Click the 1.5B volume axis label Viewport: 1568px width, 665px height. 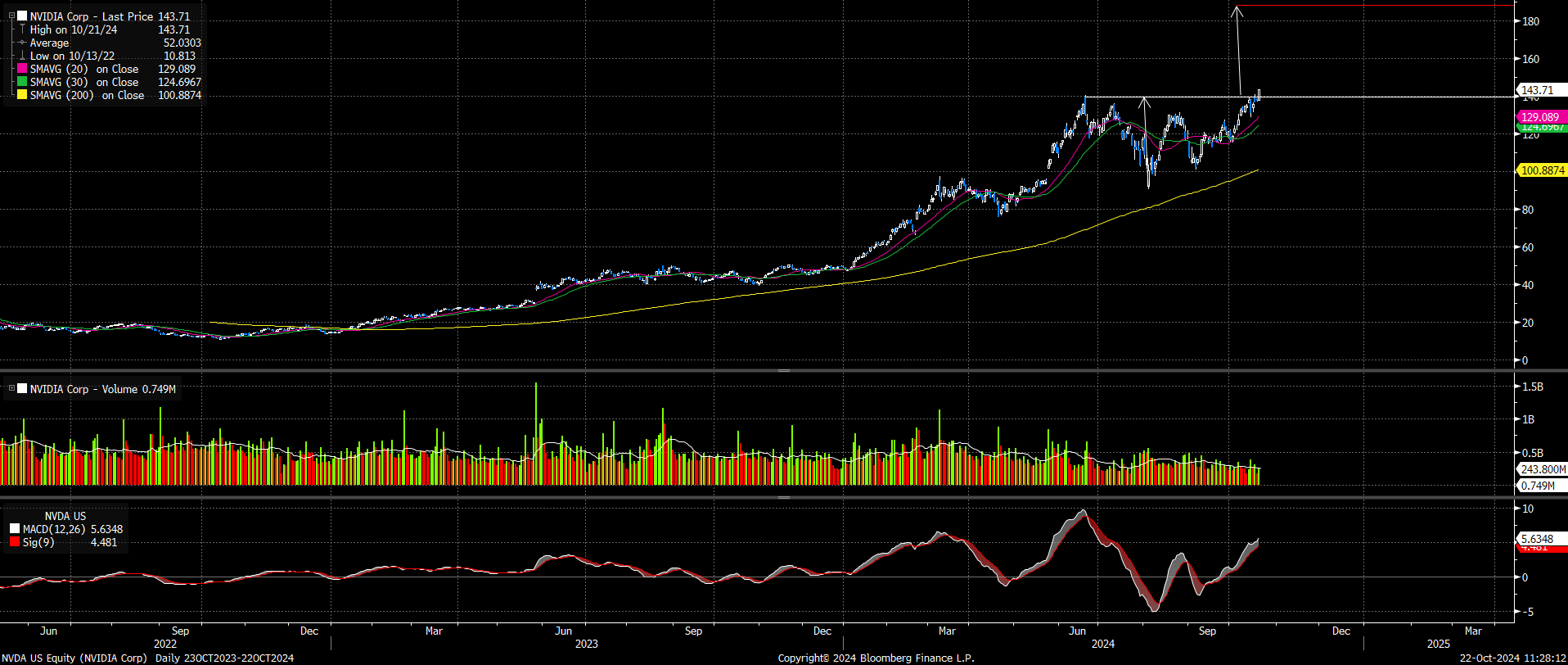click(1533, 387)
